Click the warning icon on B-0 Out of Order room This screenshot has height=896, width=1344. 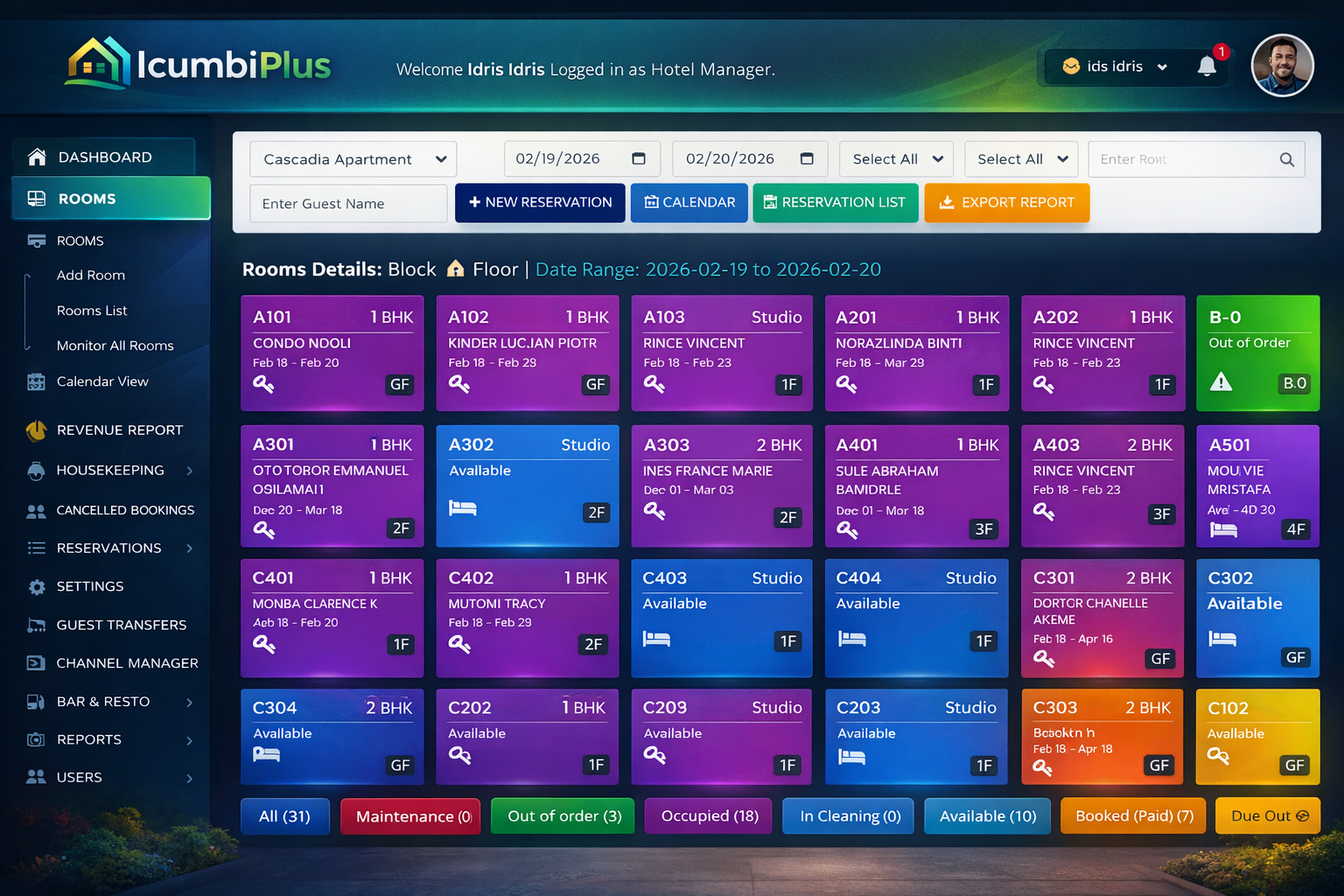point(1221,382)
